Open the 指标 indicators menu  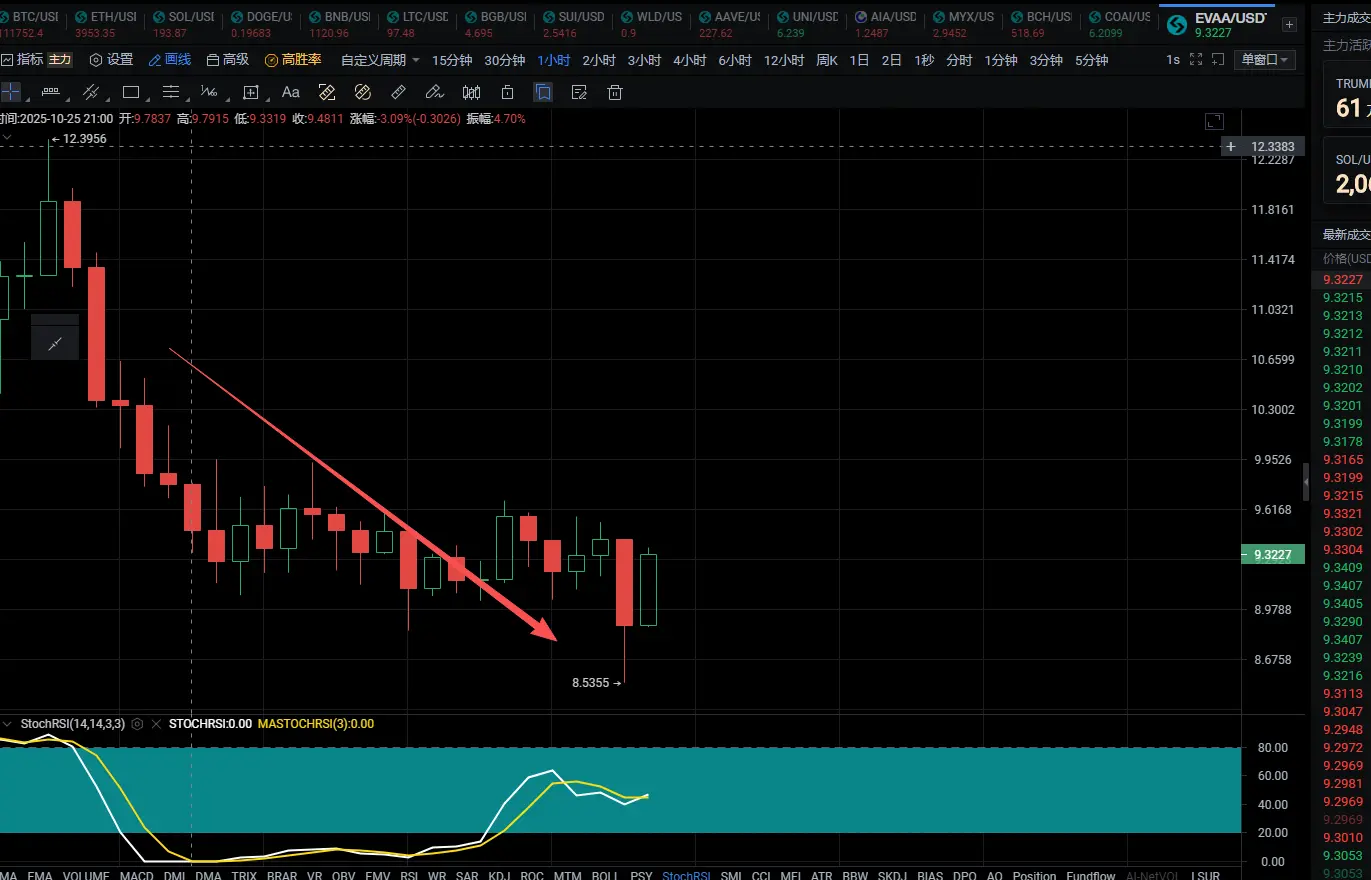[23, 60]
